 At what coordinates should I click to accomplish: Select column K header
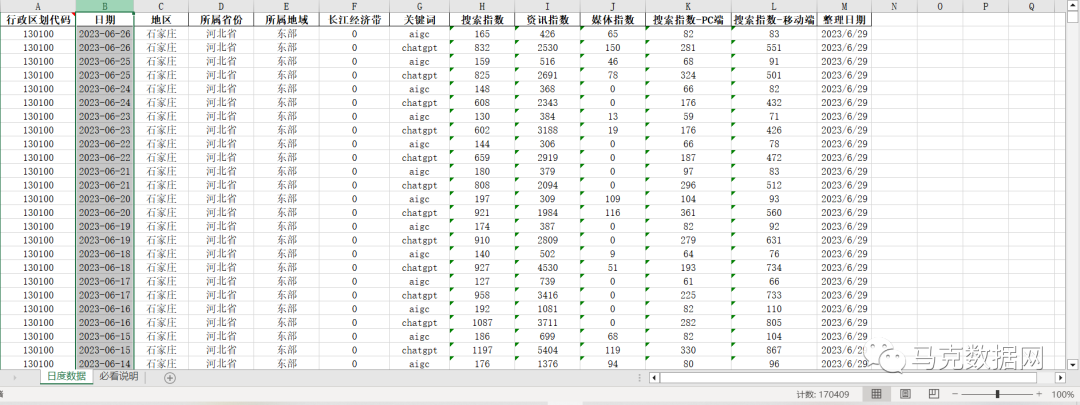point(688,6)
